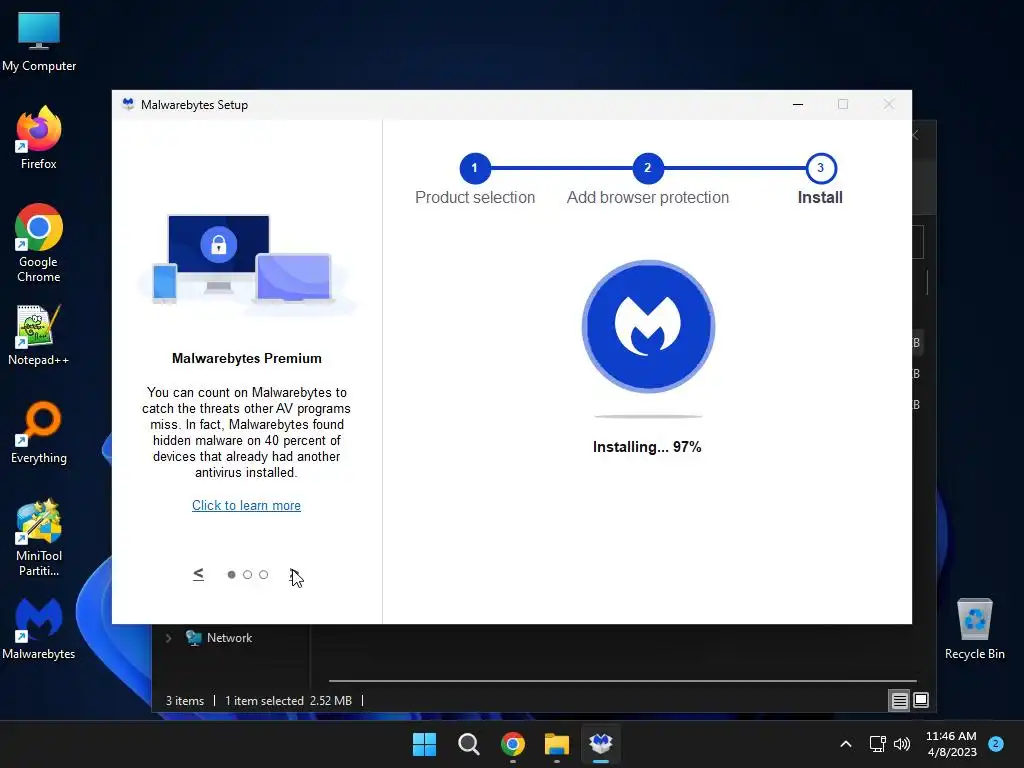Launch Firefox from the desktop
1024x768 pixels.
point(39,137)
